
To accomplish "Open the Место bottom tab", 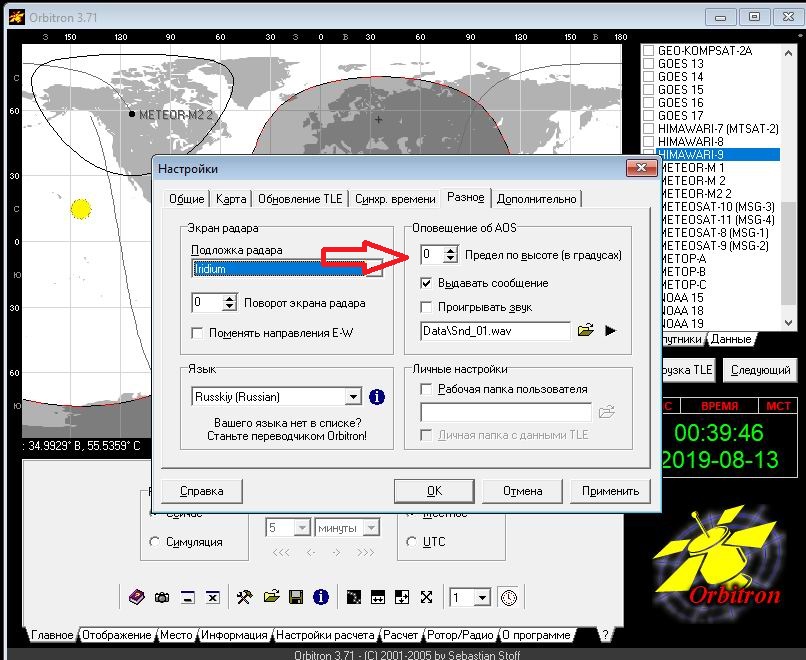I will point(176,635).
